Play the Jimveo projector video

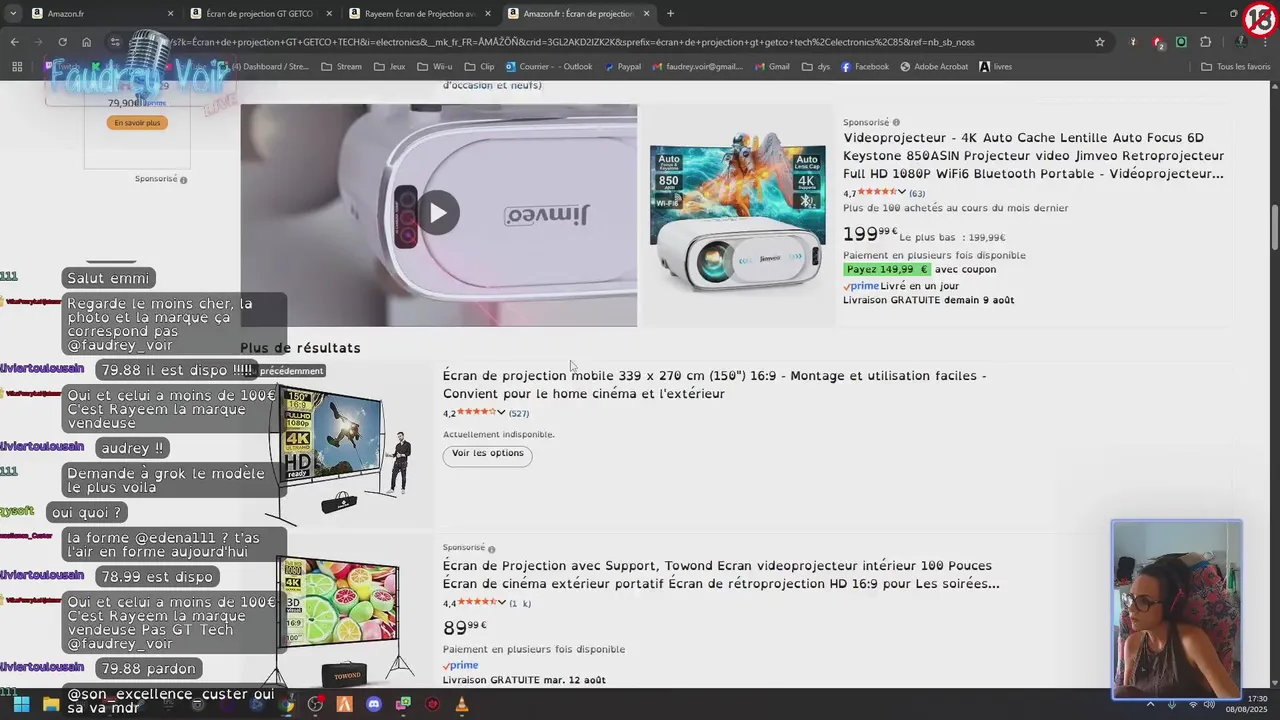click(x=437, y=213)
